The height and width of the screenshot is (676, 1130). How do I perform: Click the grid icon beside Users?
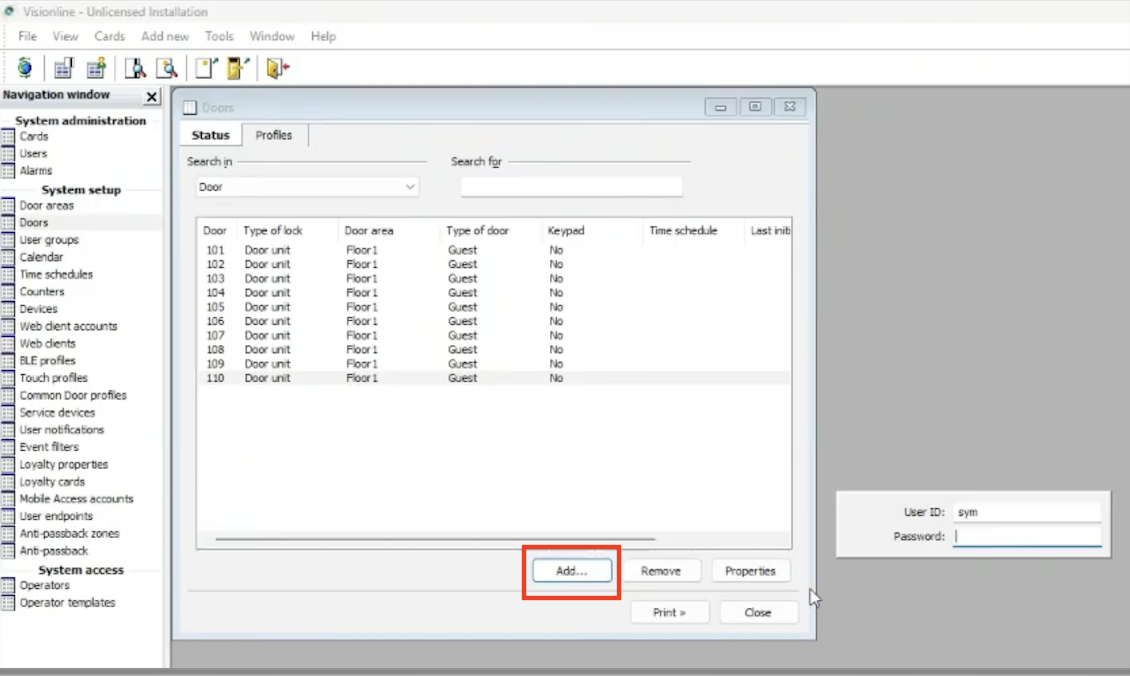pyautogui.click(x=8, y=154)
